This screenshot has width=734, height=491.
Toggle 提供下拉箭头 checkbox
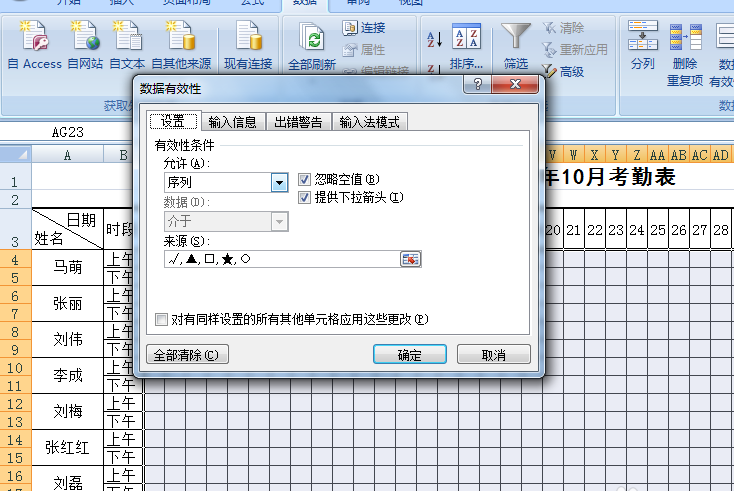(x=304, y=198)
